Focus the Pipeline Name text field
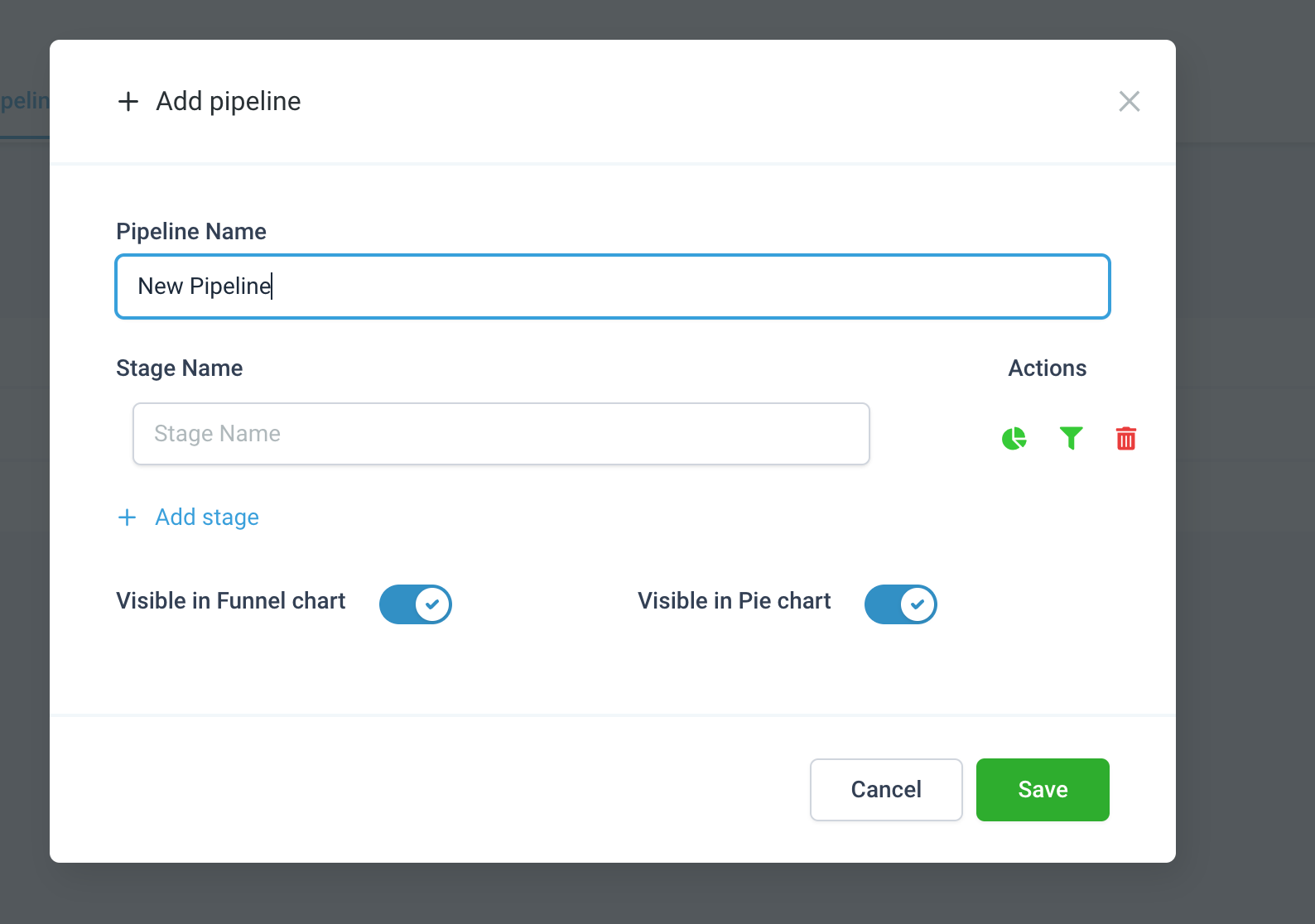 point(613,286)
